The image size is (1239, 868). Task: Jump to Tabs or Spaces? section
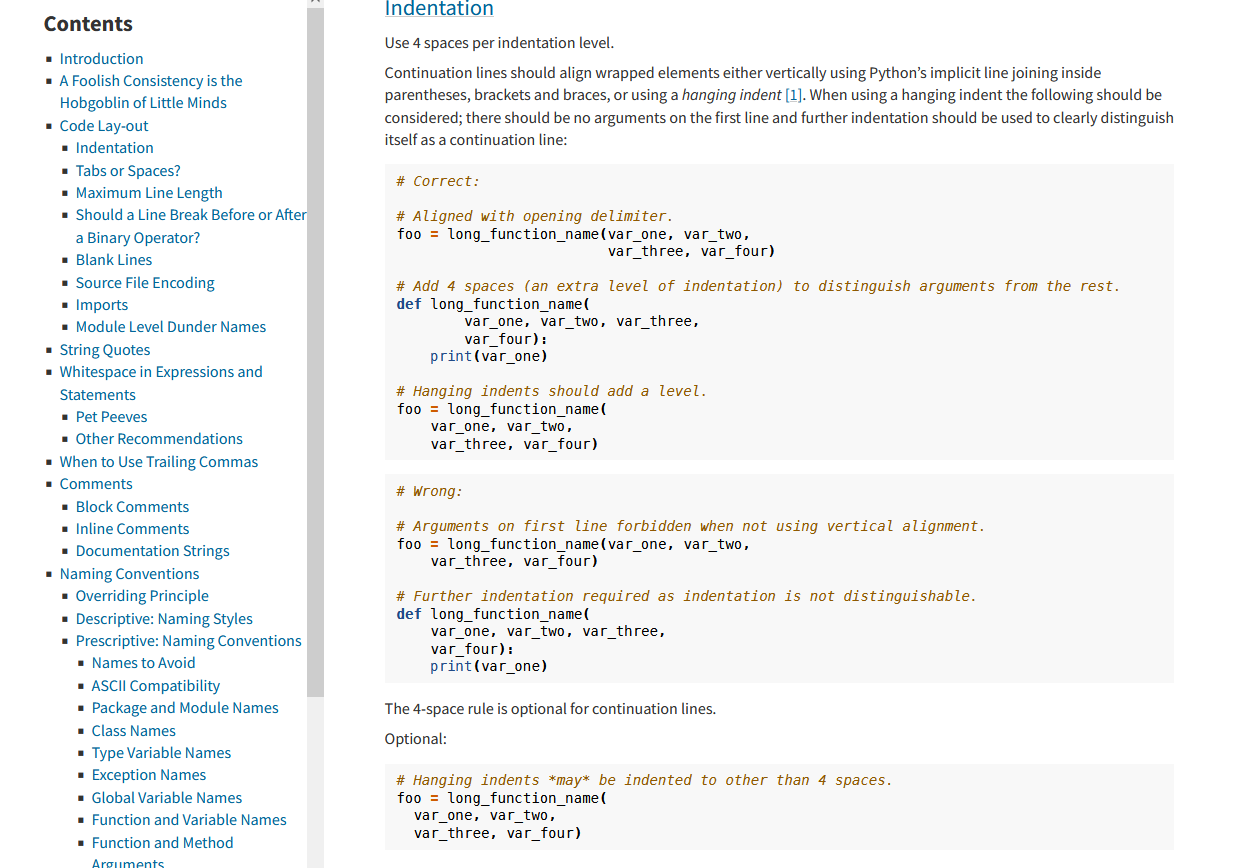(128, 171)
